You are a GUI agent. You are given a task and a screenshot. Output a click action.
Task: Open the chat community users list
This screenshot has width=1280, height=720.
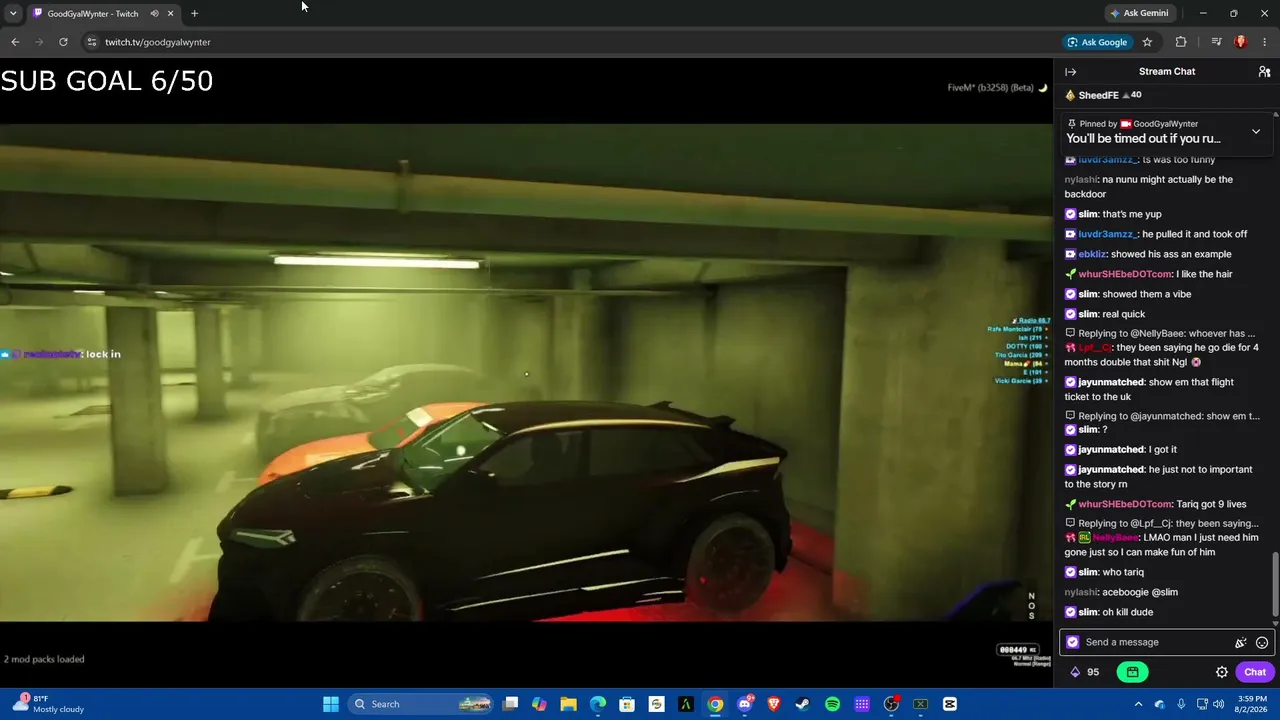pos(1264,72)
